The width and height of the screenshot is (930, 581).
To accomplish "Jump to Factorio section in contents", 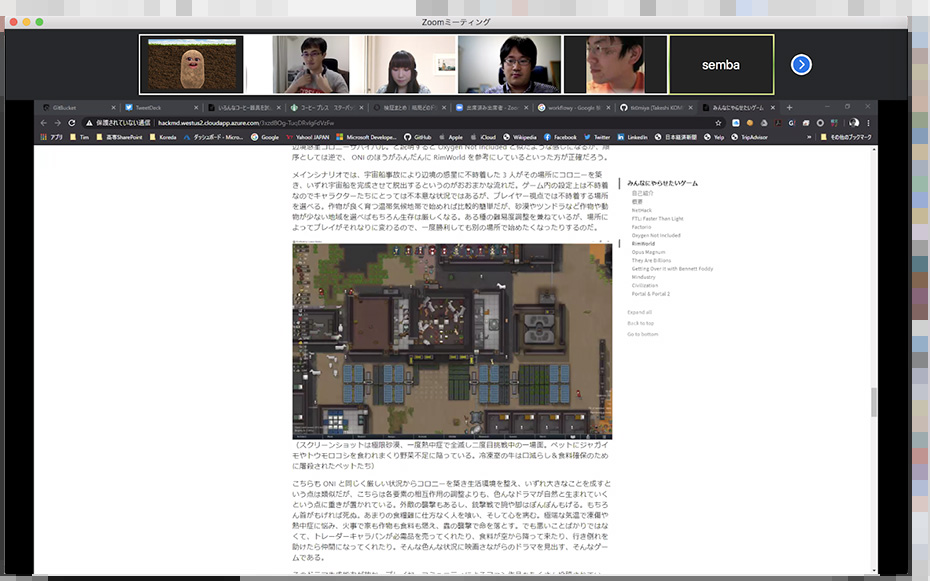I will pos(641,226).
